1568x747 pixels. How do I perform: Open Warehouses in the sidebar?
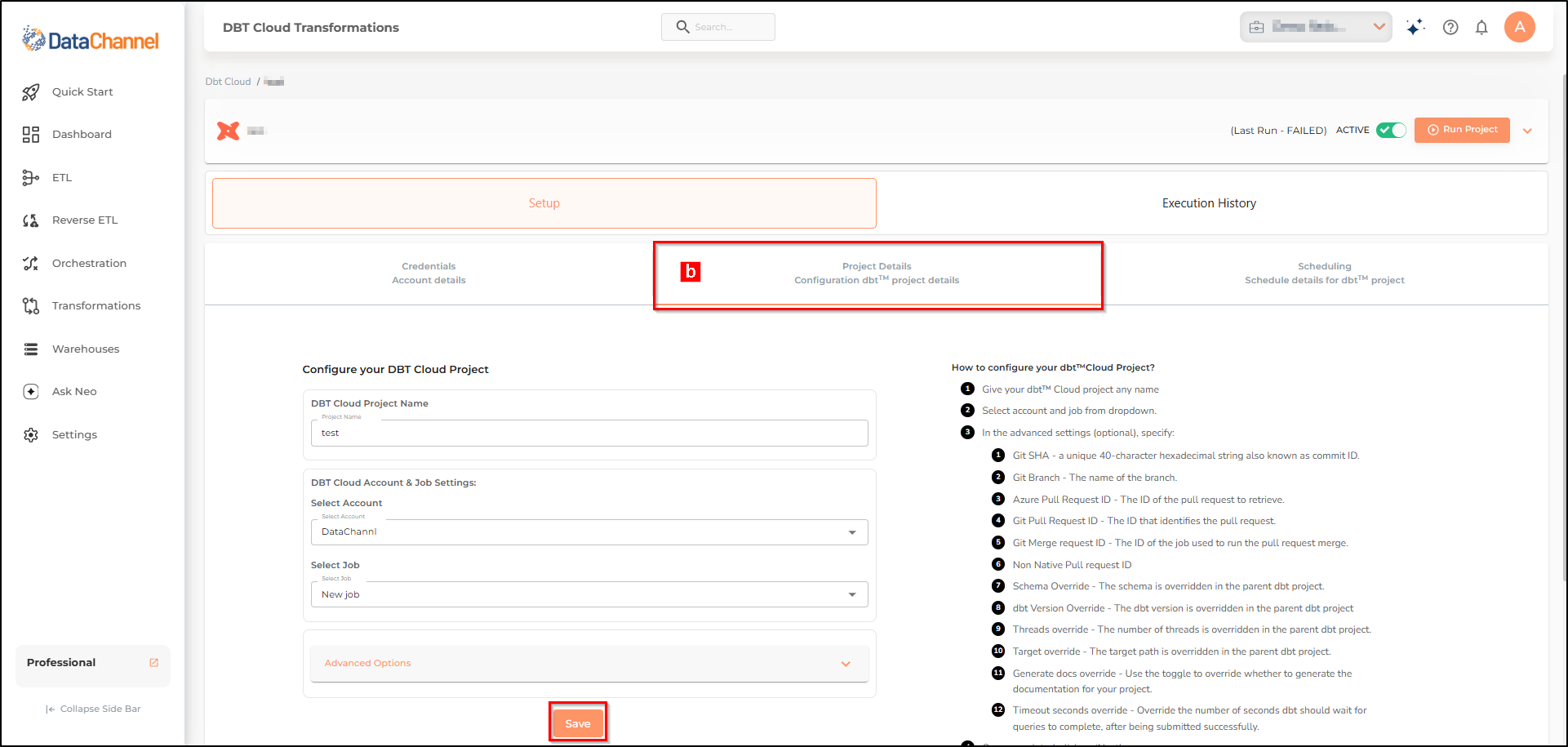tap(86, 349)
